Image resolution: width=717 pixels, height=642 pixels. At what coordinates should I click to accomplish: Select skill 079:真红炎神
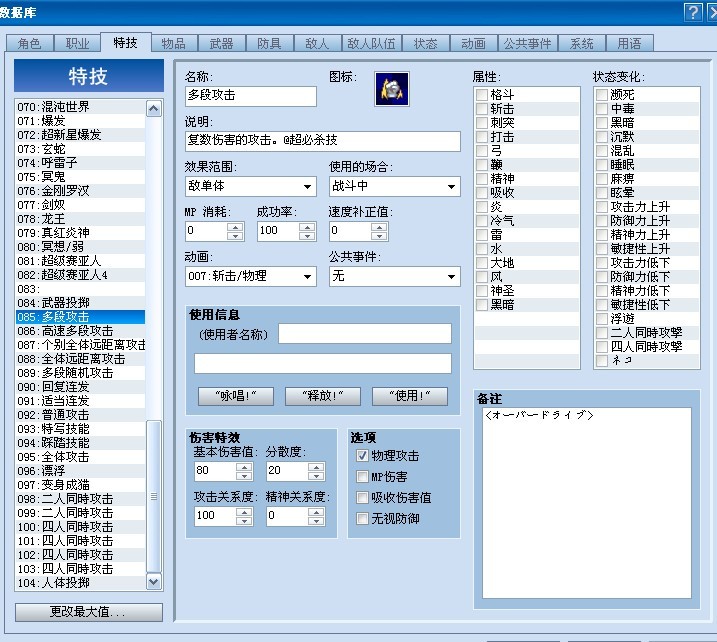pos(80,233)
